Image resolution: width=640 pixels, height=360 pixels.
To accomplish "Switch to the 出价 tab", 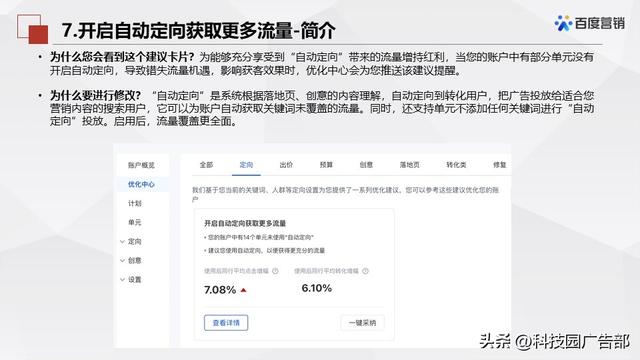I will pos(286,165).
